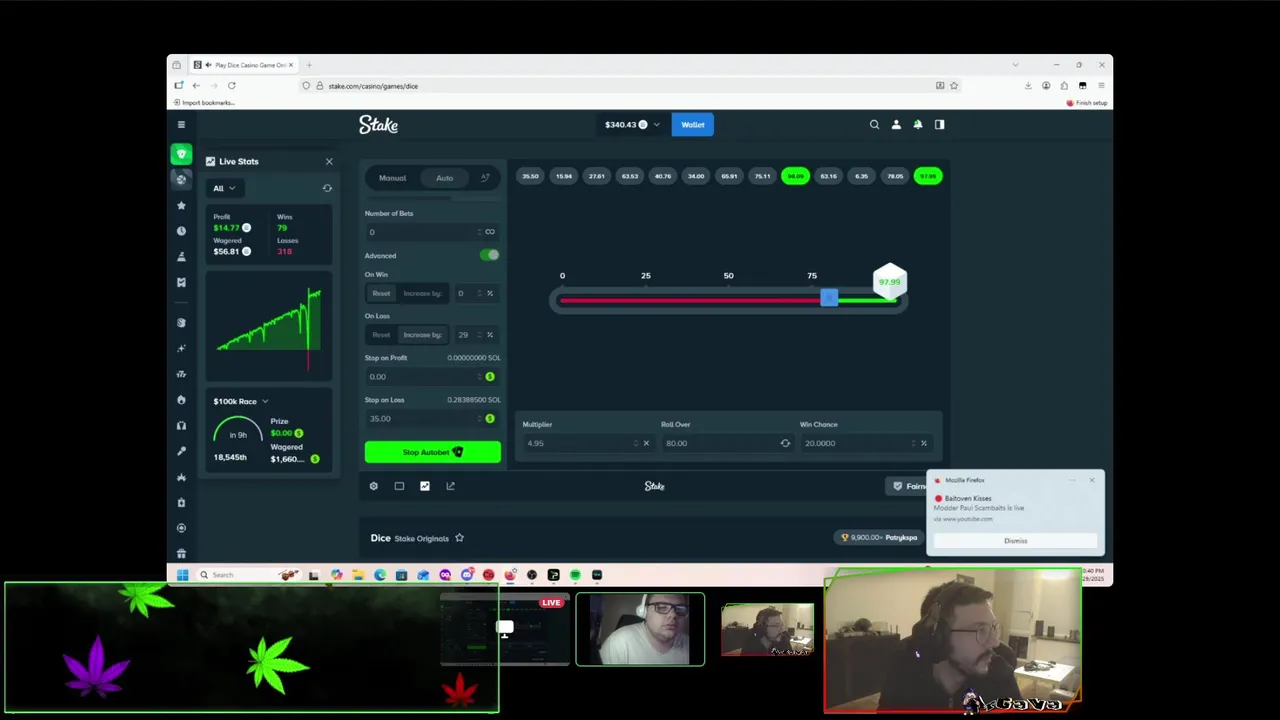
Task: Add Dice to favourites star
Action: pos(459,538)
